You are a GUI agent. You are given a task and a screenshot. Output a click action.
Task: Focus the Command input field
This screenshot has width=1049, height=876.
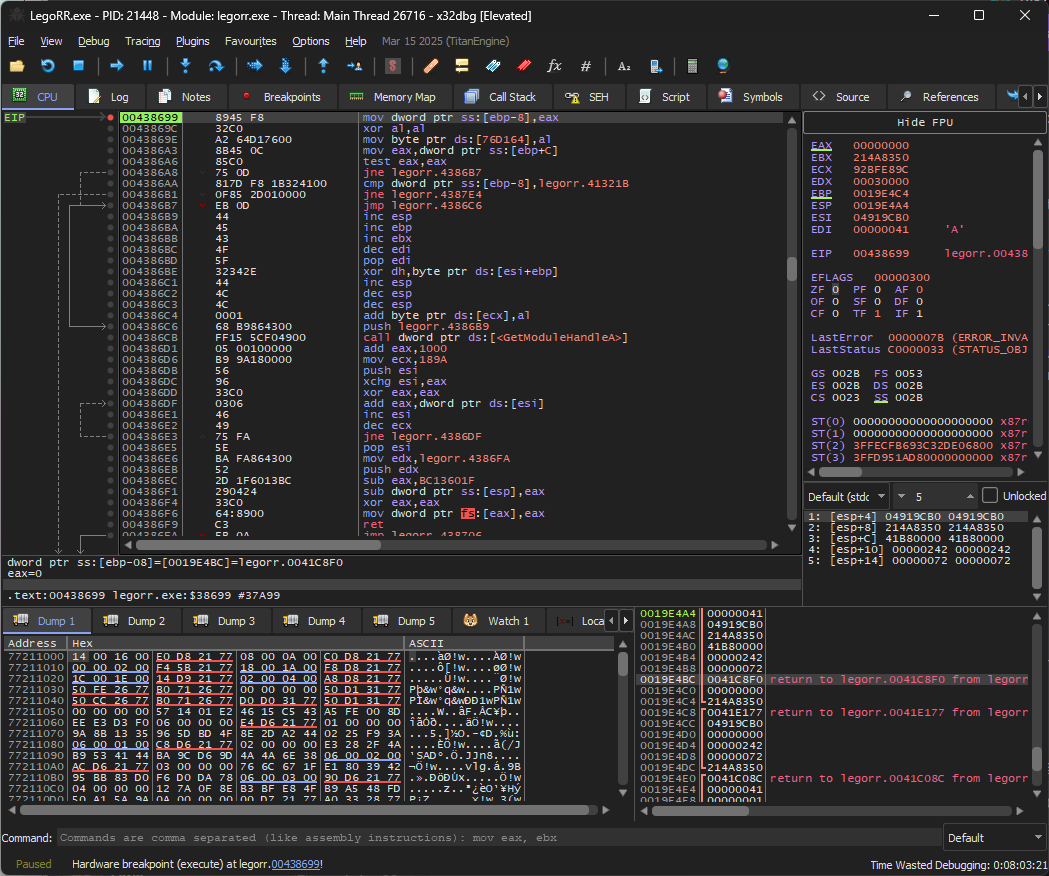[498, 838]
